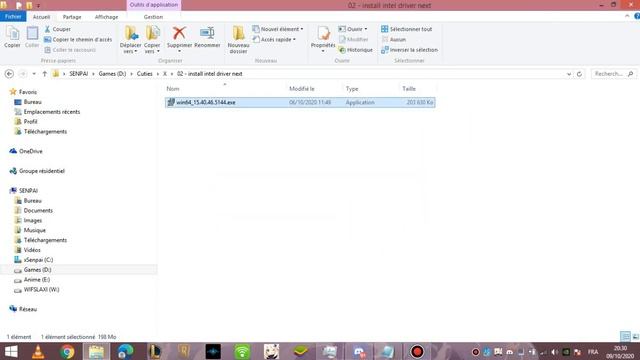Open the Copier vers dropdown
Screen dimensions: 640x360
click(x=152, y=40)
